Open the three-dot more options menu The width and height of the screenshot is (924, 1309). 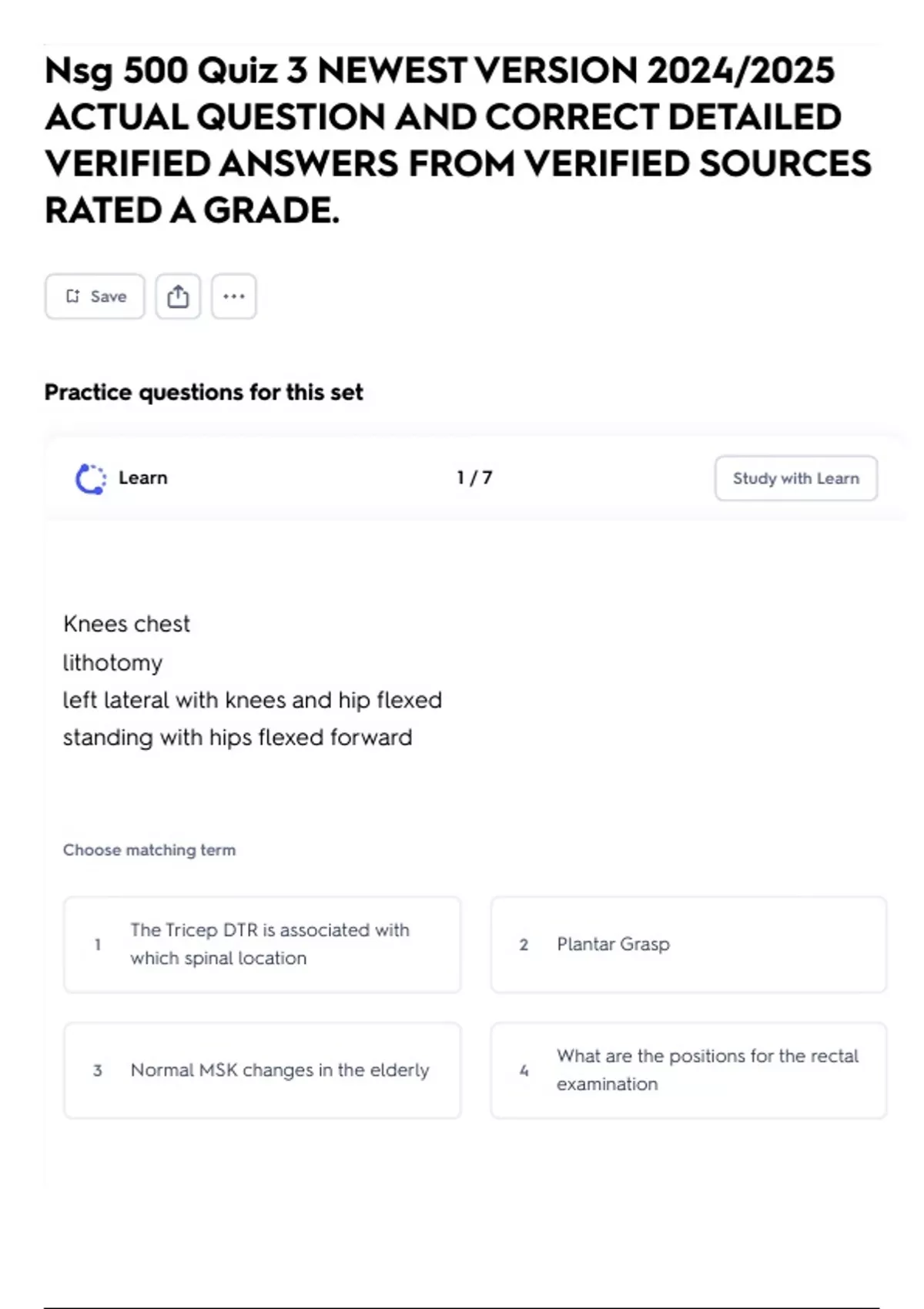coord(234,296)
